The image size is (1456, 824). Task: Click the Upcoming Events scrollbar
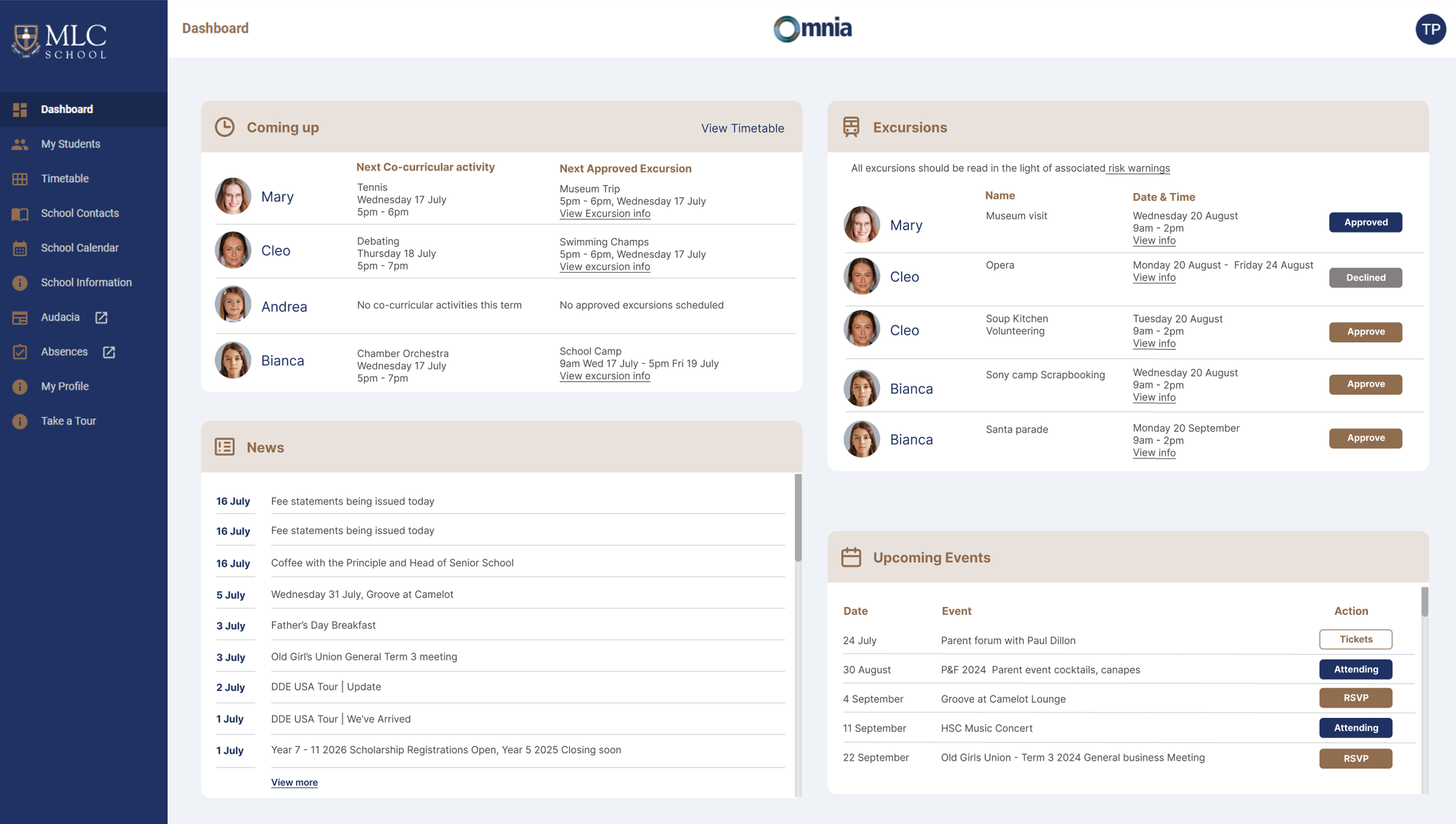[x=1424, y=601]
